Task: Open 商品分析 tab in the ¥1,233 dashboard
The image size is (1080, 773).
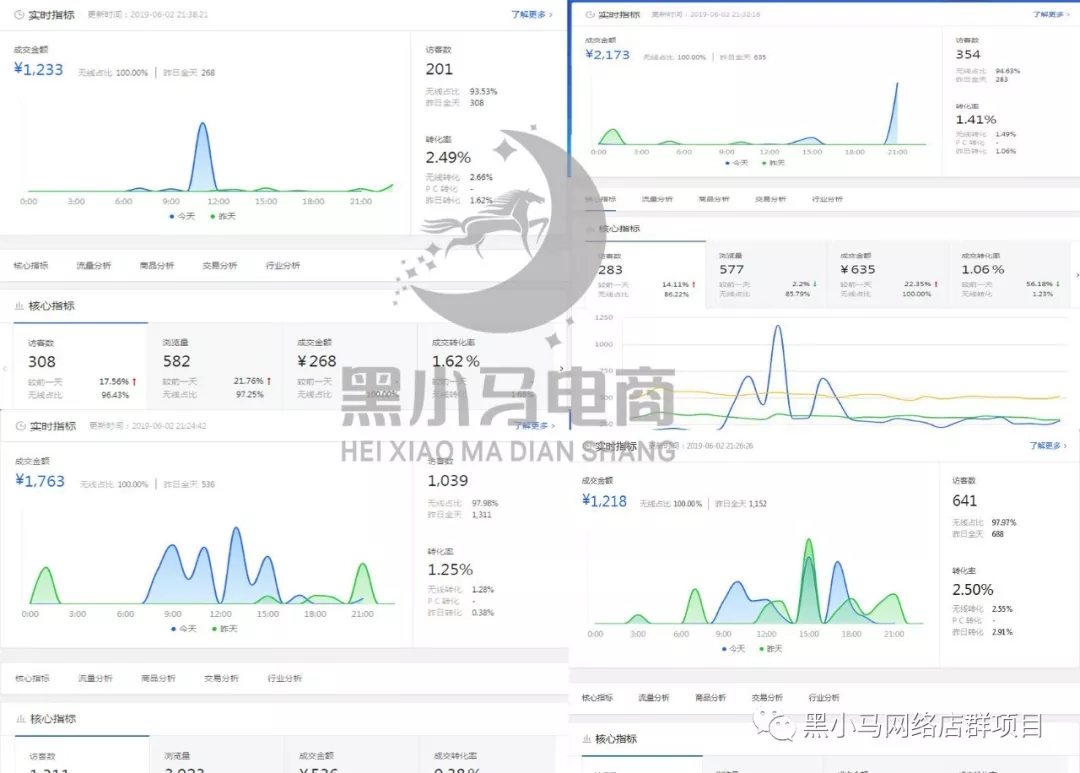Action: pos(157,265)
